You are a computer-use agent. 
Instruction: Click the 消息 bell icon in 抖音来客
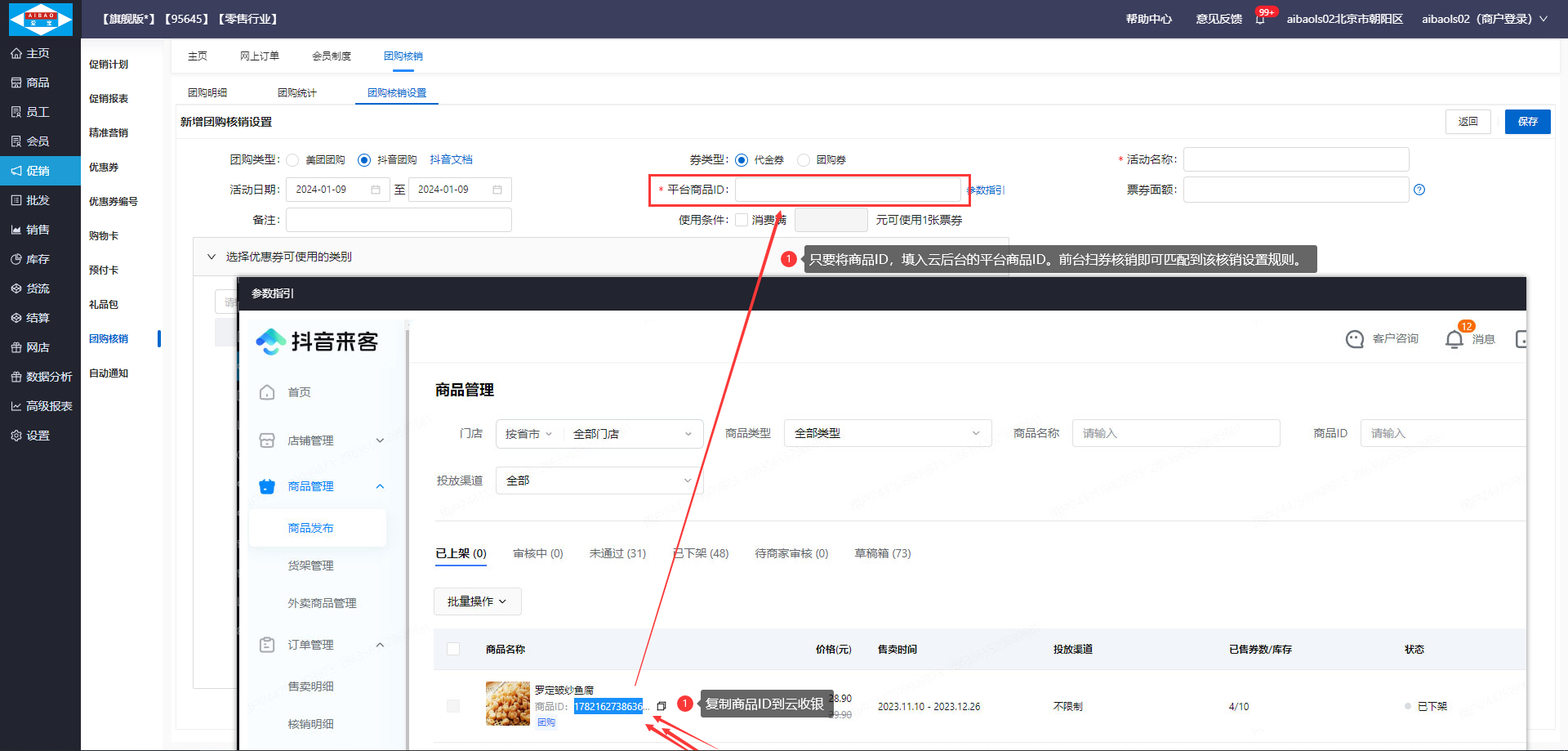(x=1454, y=339)
